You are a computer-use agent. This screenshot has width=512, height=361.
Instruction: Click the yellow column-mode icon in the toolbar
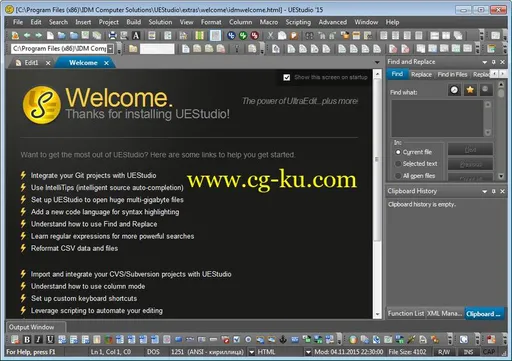pyautogui.click(x=199, y=35)
